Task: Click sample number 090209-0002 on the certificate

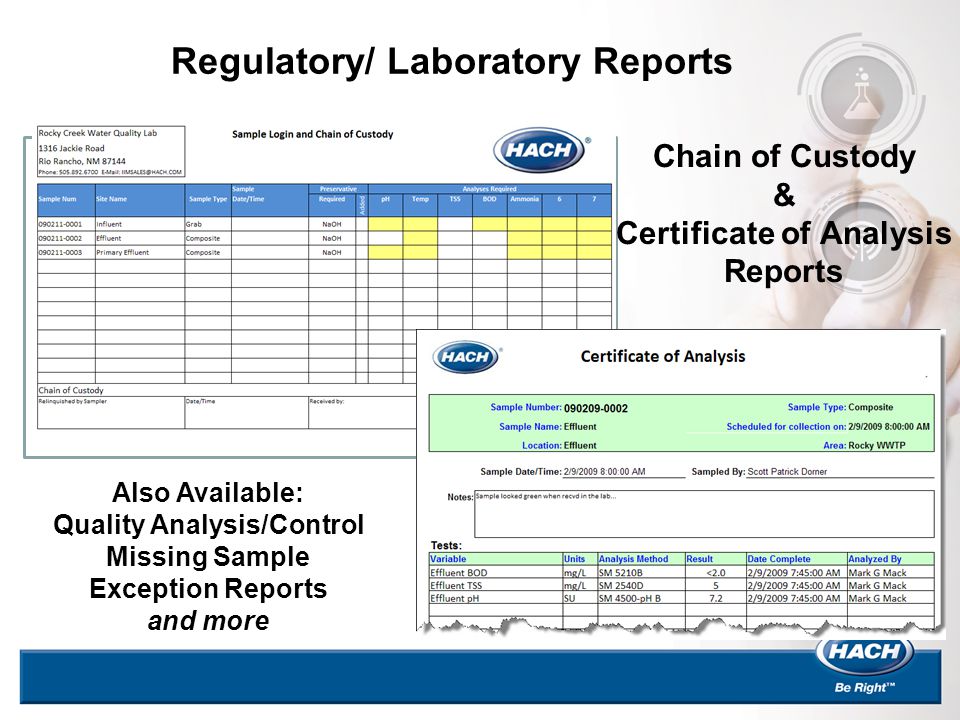Action: (x=596, y=408)
